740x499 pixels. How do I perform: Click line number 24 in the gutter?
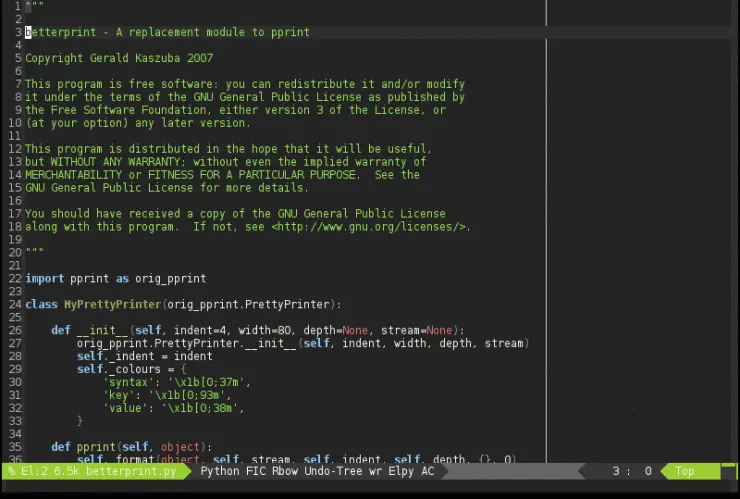click(x=15, y=305)
